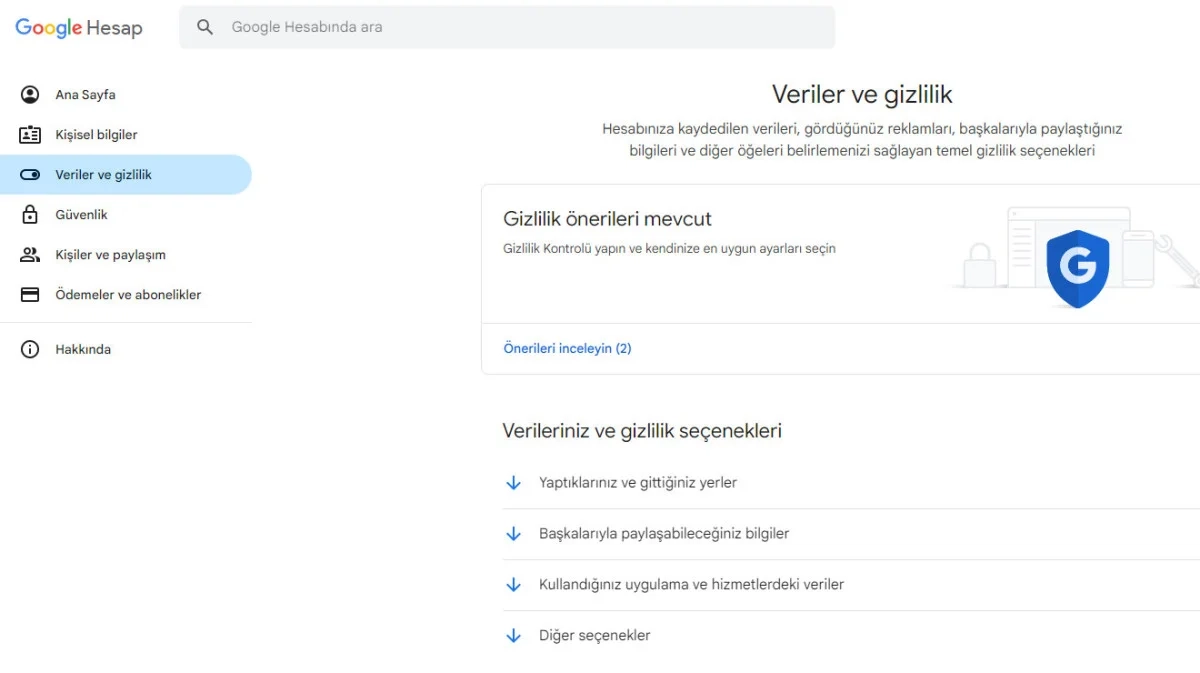
Task: Click the Önerileri inceleyin (2) link
Action: point(567,349)
